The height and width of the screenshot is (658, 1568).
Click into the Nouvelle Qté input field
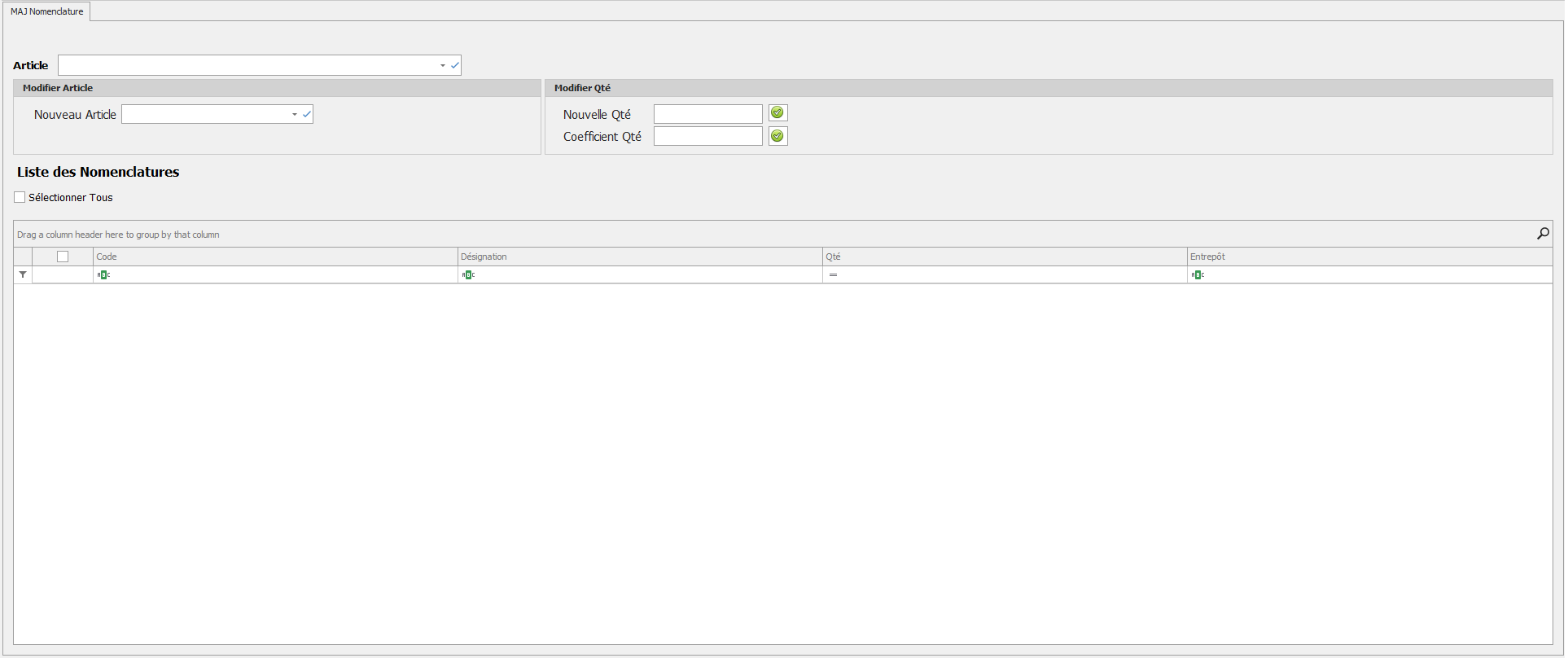(x=707, y=114)
